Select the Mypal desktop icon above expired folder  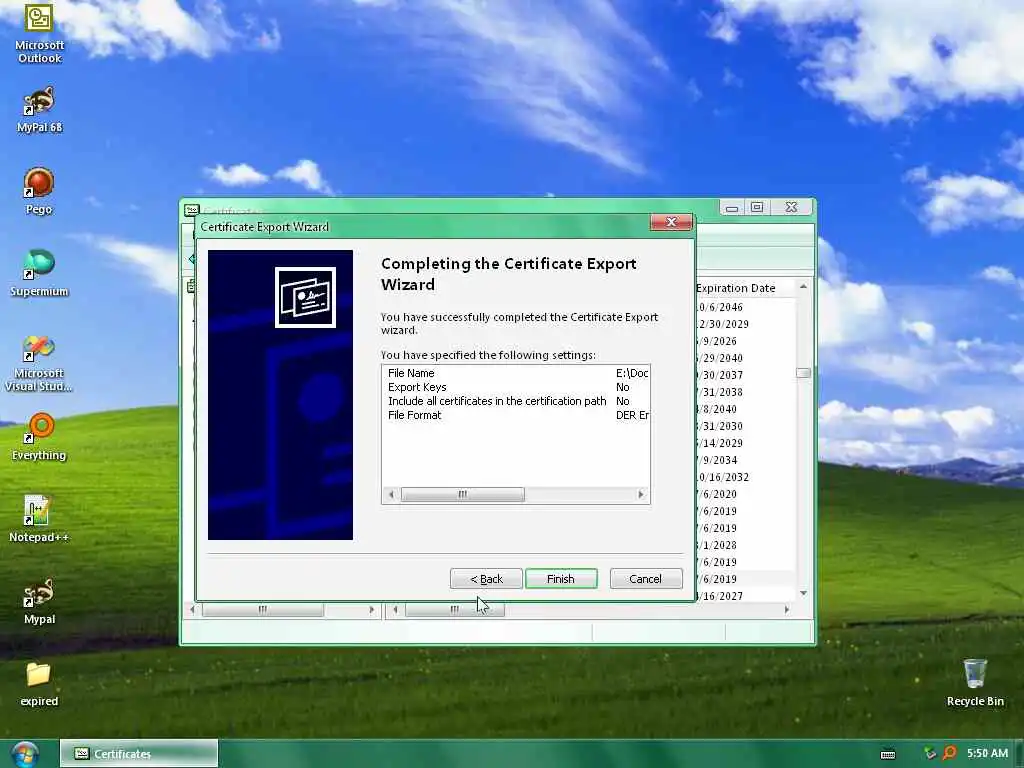39,601
